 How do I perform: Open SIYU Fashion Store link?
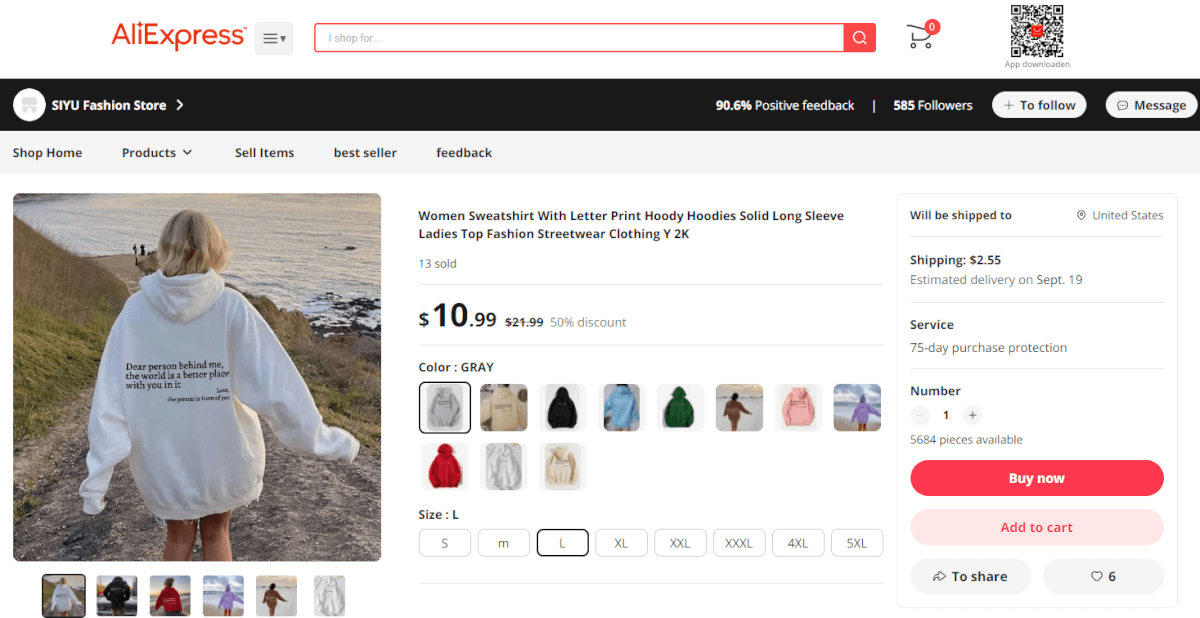pos(118,105)
